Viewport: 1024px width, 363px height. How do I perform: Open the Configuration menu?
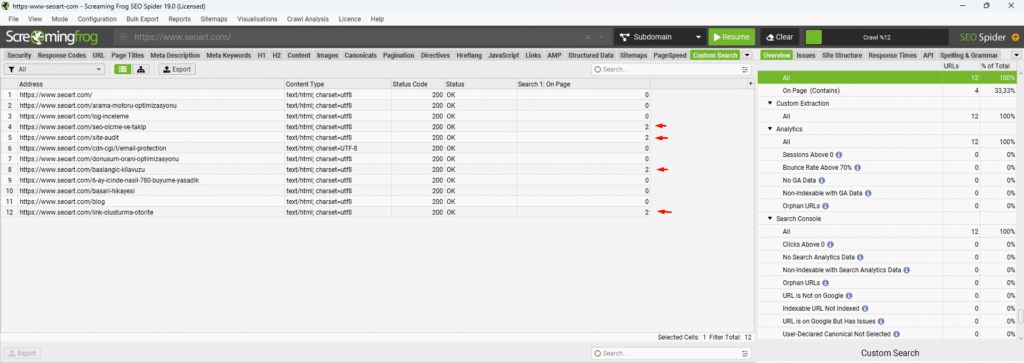click(x=97, y=19)
